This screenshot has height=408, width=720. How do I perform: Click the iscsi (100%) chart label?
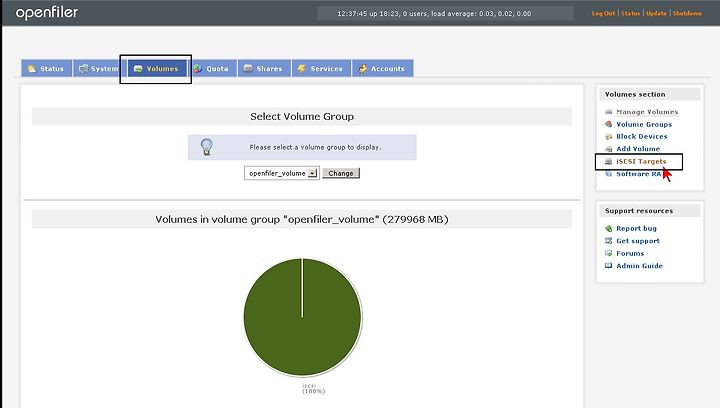pyautogui.click(x=313, y=389)
